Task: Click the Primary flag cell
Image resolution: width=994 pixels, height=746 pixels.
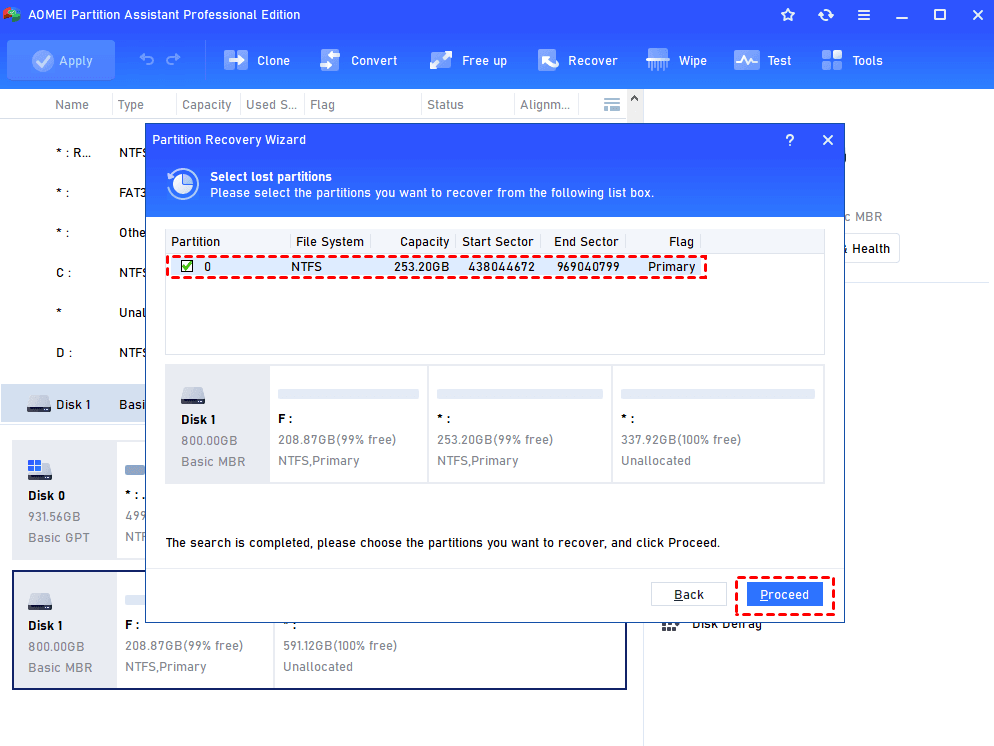Action: 671,267
